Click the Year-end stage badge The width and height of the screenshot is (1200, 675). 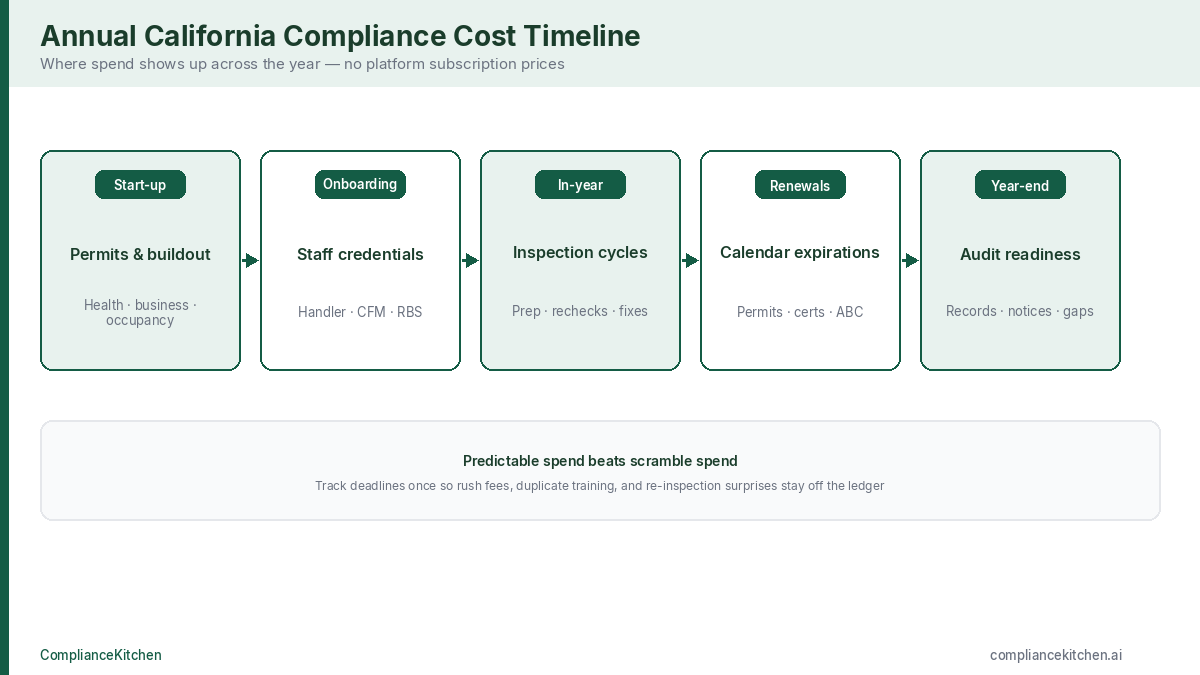click(x=1020, y=185)
